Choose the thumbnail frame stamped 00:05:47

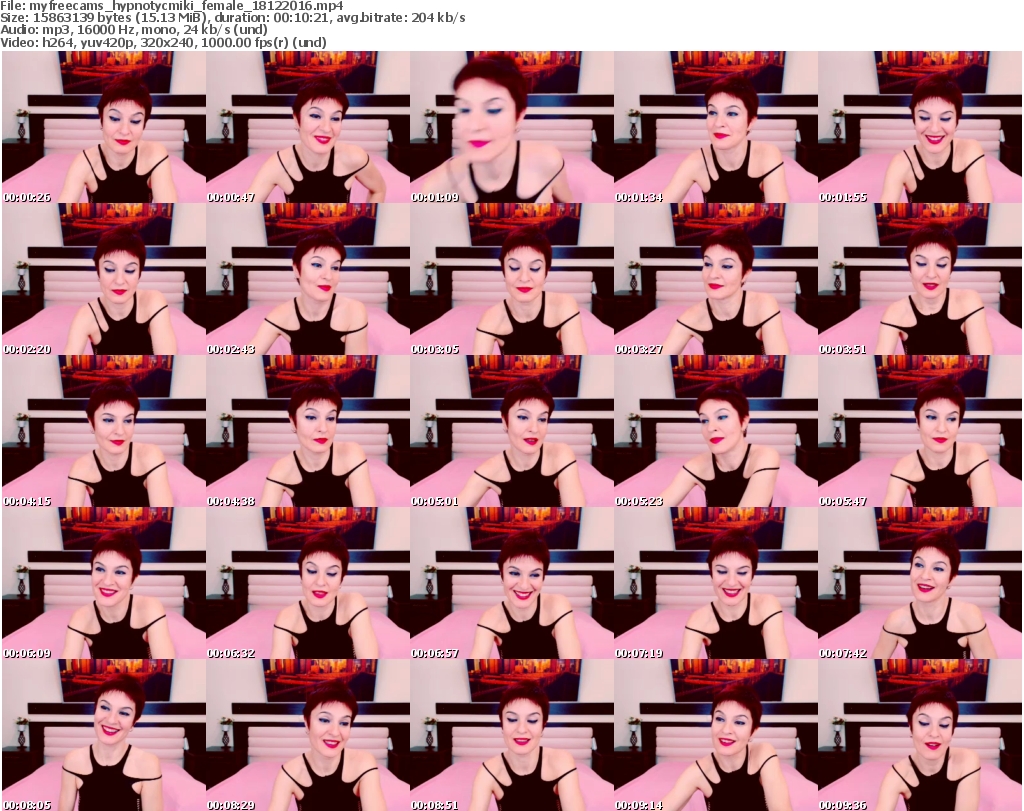pos(920,432)
